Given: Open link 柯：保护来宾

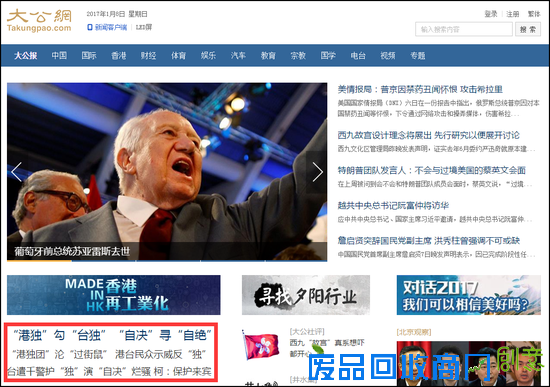Looking at the screenshot, I should pyautogui.click(x=183, y=371).
